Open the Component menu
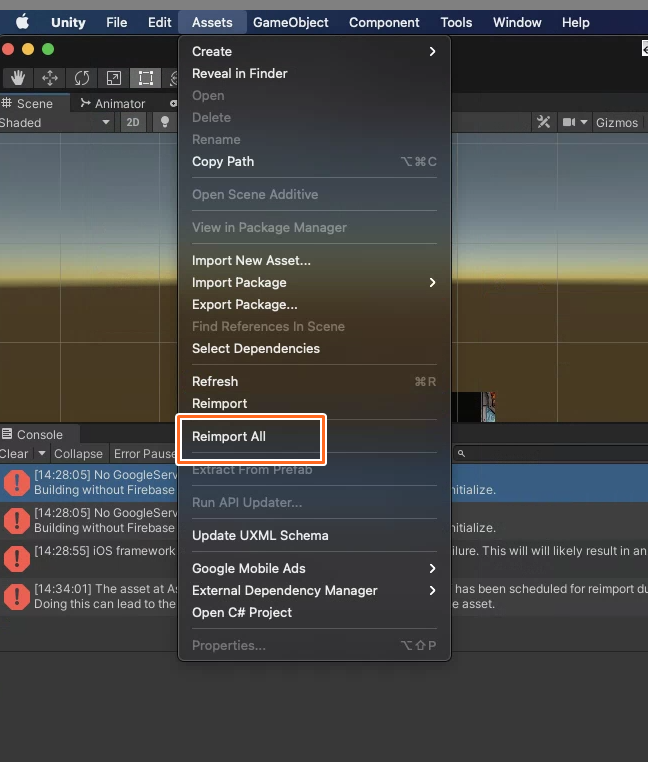 [384, 22]
